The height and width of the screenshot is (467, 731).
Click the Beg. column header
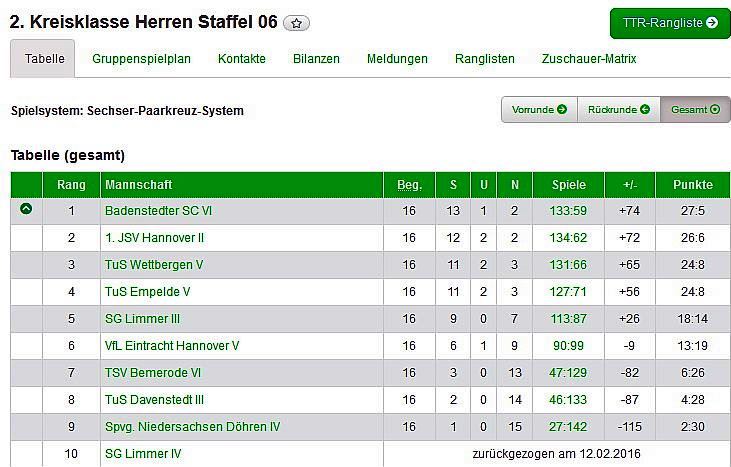click(x=409, y=185)
